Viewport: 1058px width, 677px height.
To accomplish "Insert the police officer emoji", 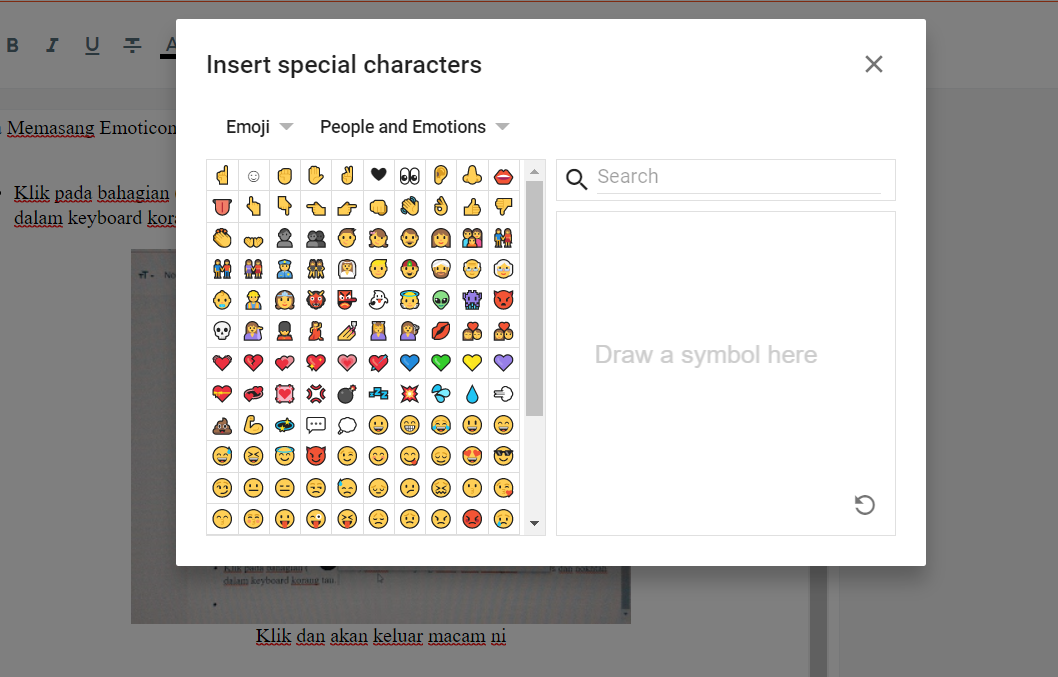I will [285, 268].
